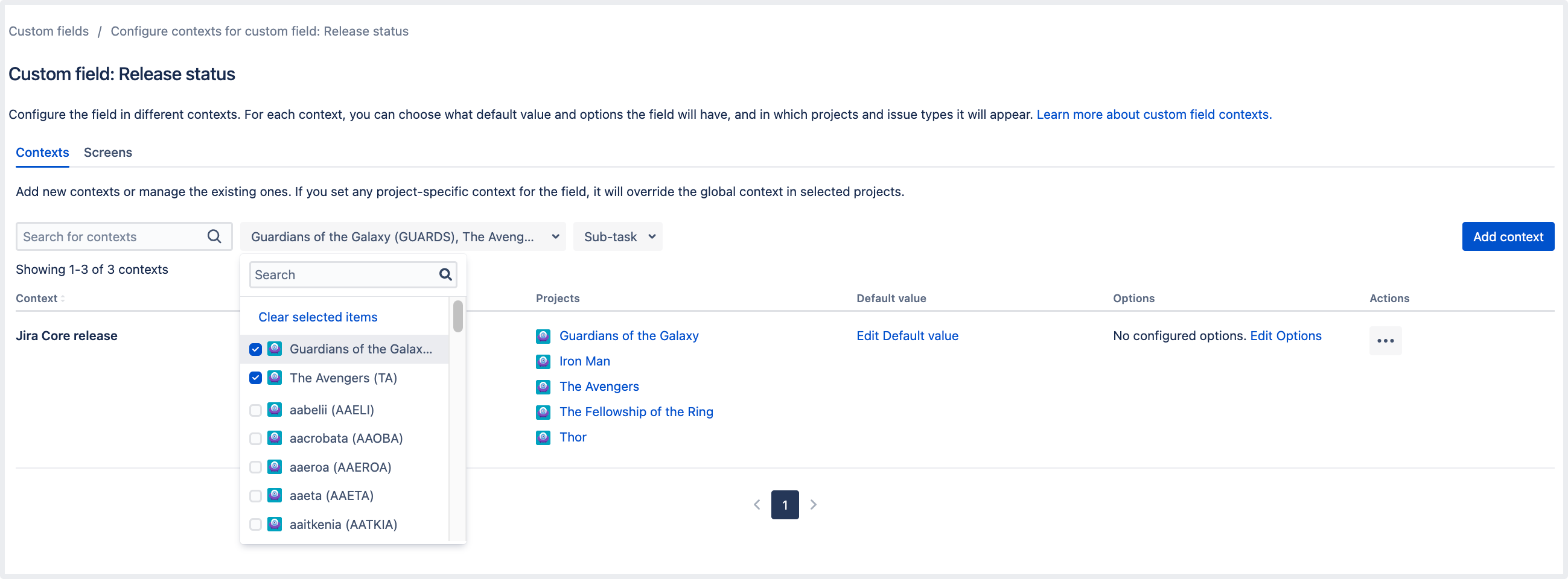Uncheck The Avengers (TA) checkbox
This screenshot has width=1568, height=579.
click(256, 378)
